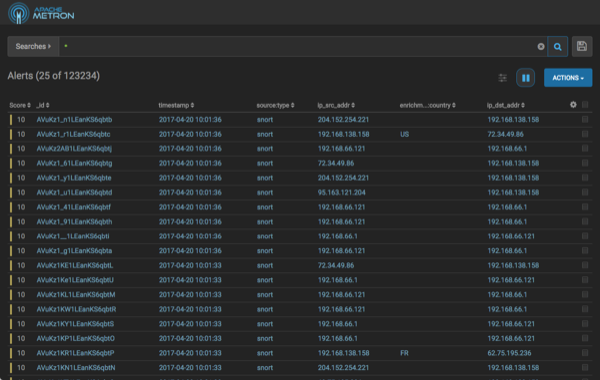
Task: Open the ACTIONS dropdown
Action: pyautogui.click(x=568, y=78)
